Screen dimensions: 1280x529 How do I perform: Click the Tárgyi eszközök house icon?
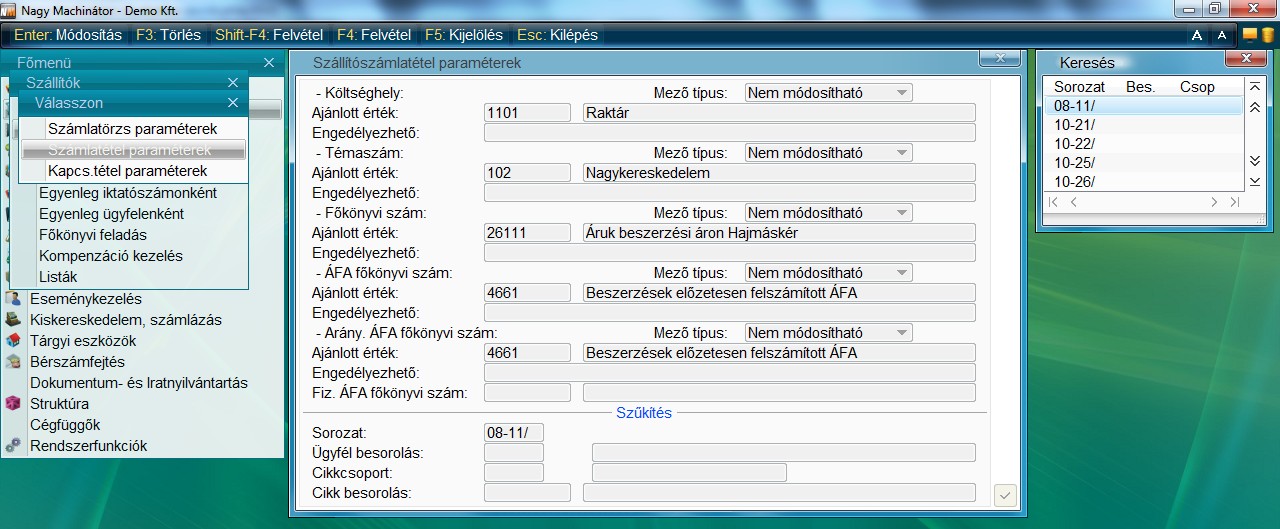click(13, 341)
